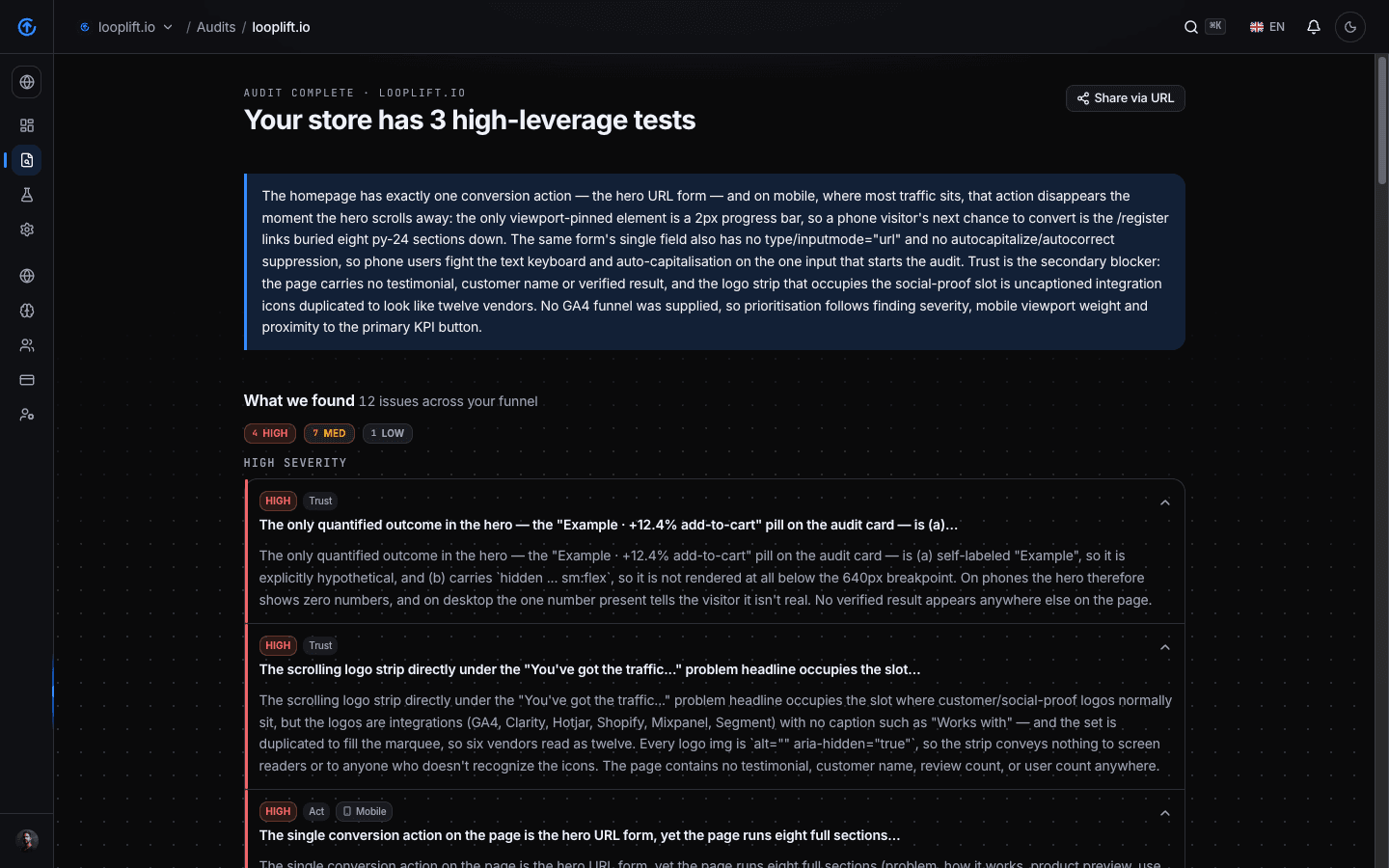
Task: Collapse the "+12.4% add-to-cart" pill issue card
Action: tap(1165, 502)
